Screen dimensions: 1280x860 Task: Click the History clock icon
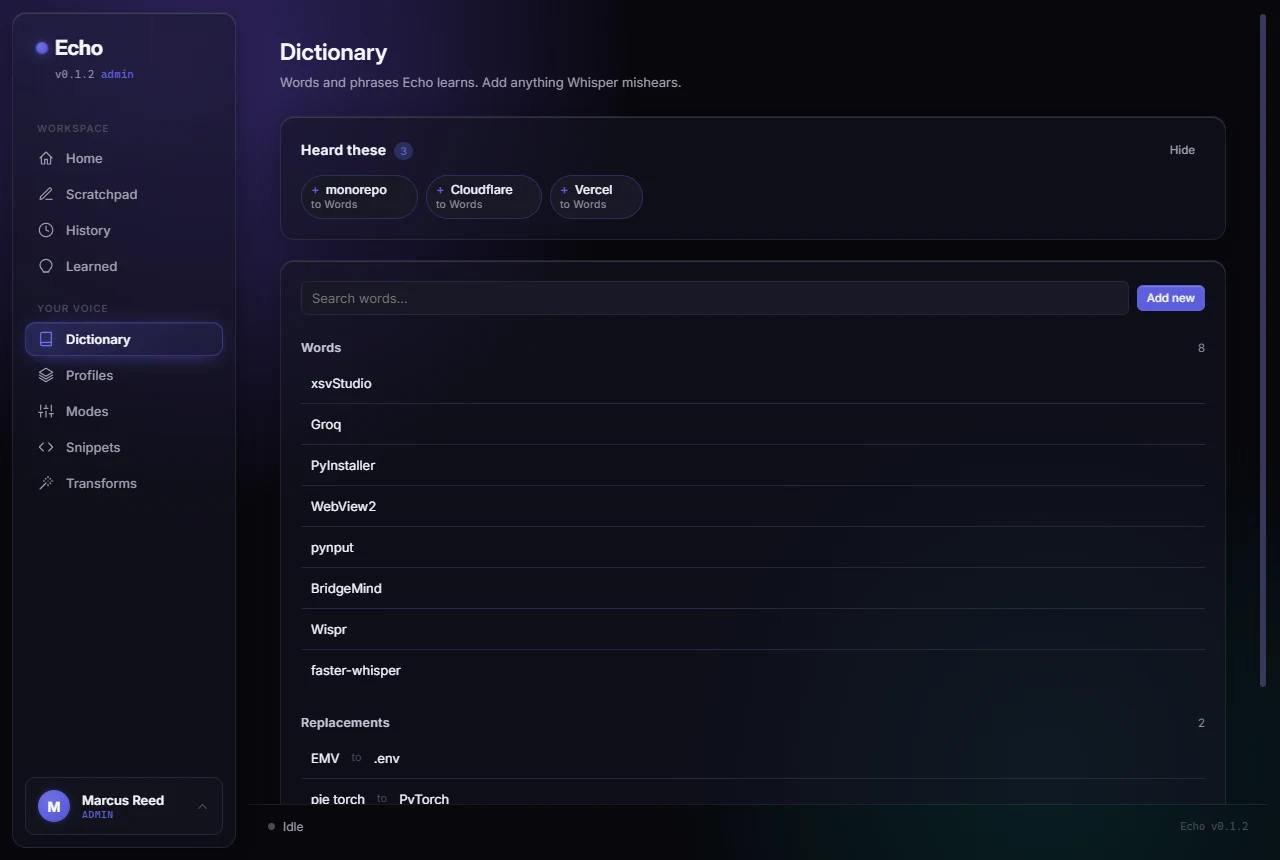click(x=46, y=230)
